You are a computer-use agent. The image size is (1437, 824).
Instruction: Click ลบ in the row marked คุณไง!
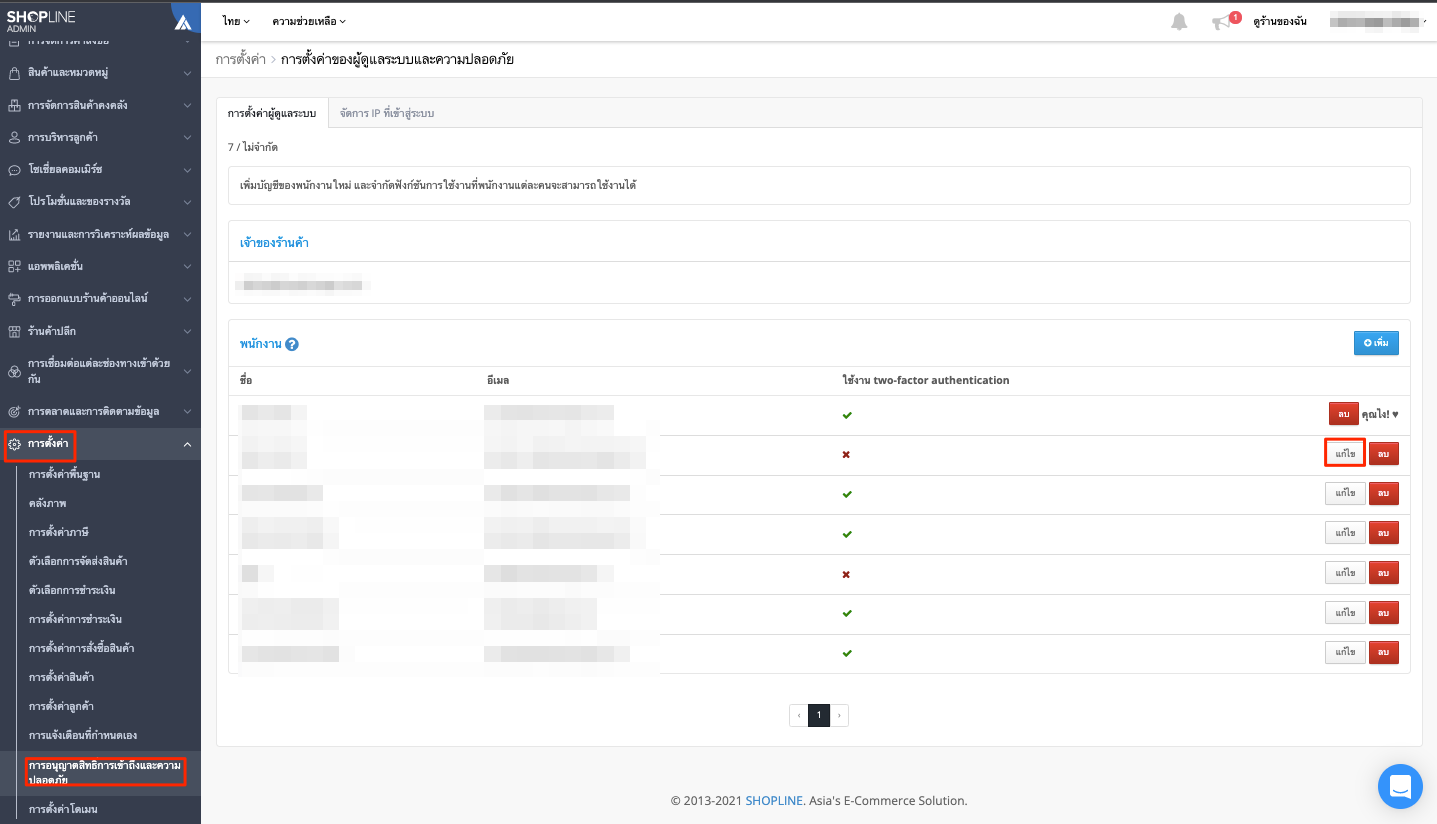pyautogui.click(x=1343, y=413)
